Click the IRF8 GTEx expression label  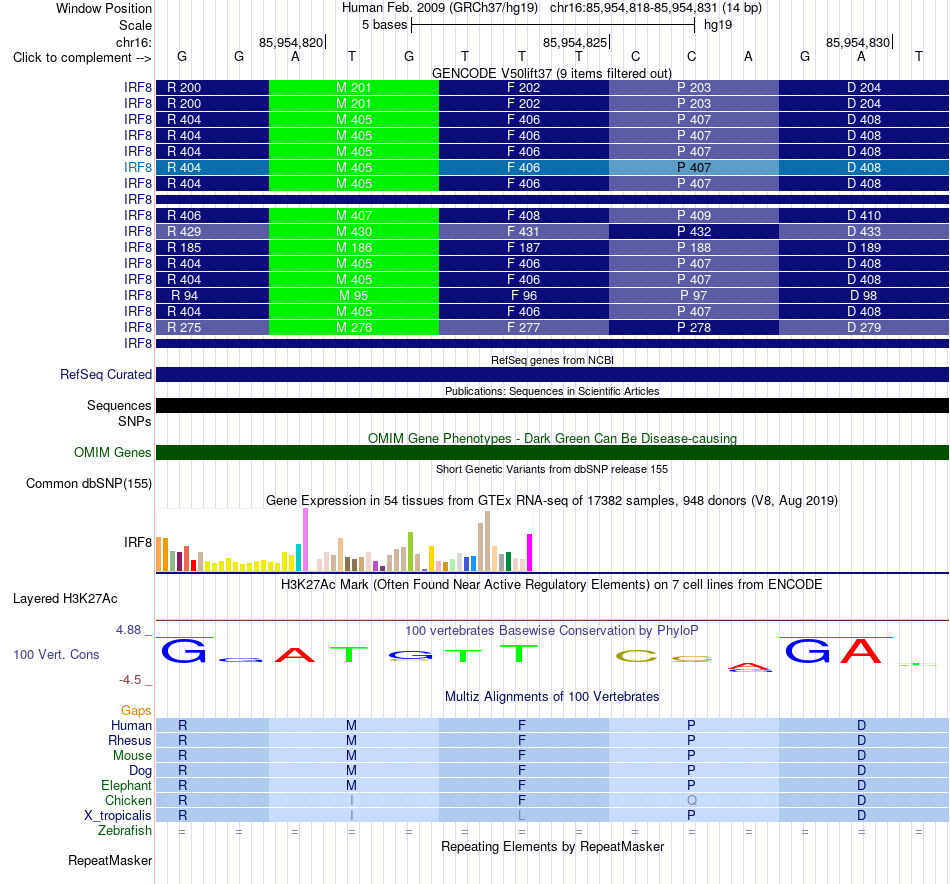[138, 542]
